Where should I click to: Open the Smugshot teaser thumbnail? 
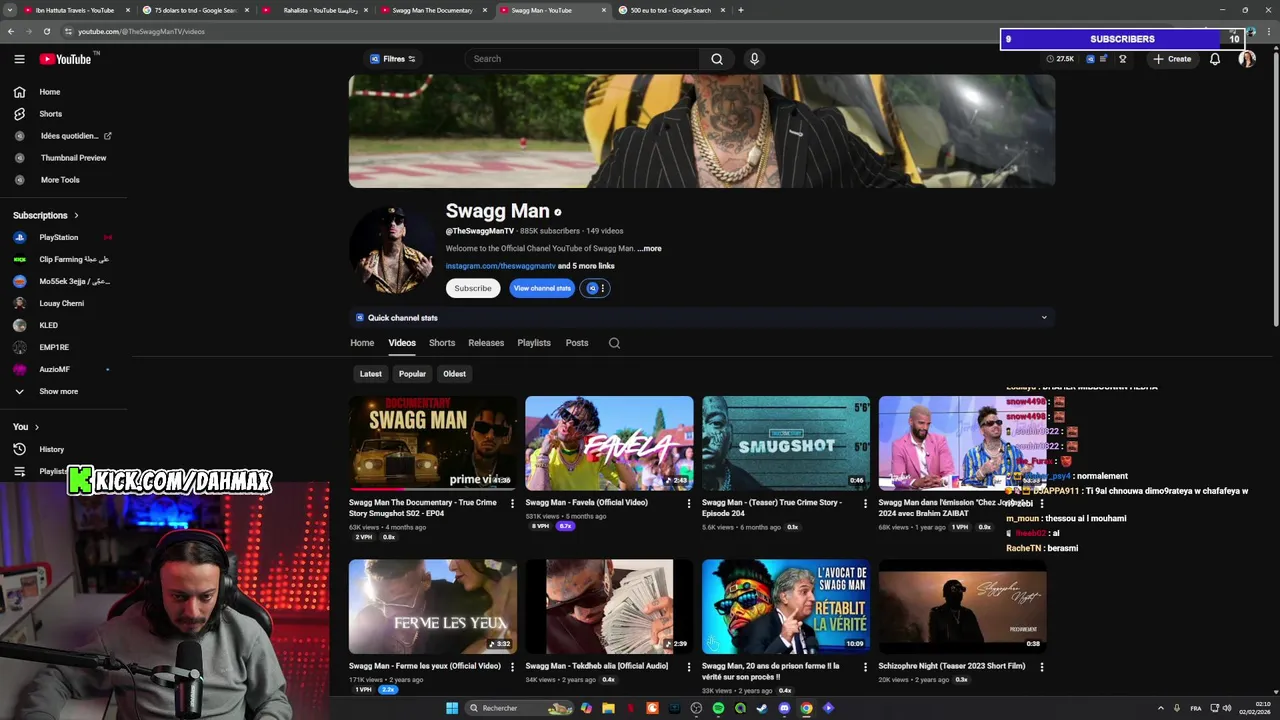(786, 443)
